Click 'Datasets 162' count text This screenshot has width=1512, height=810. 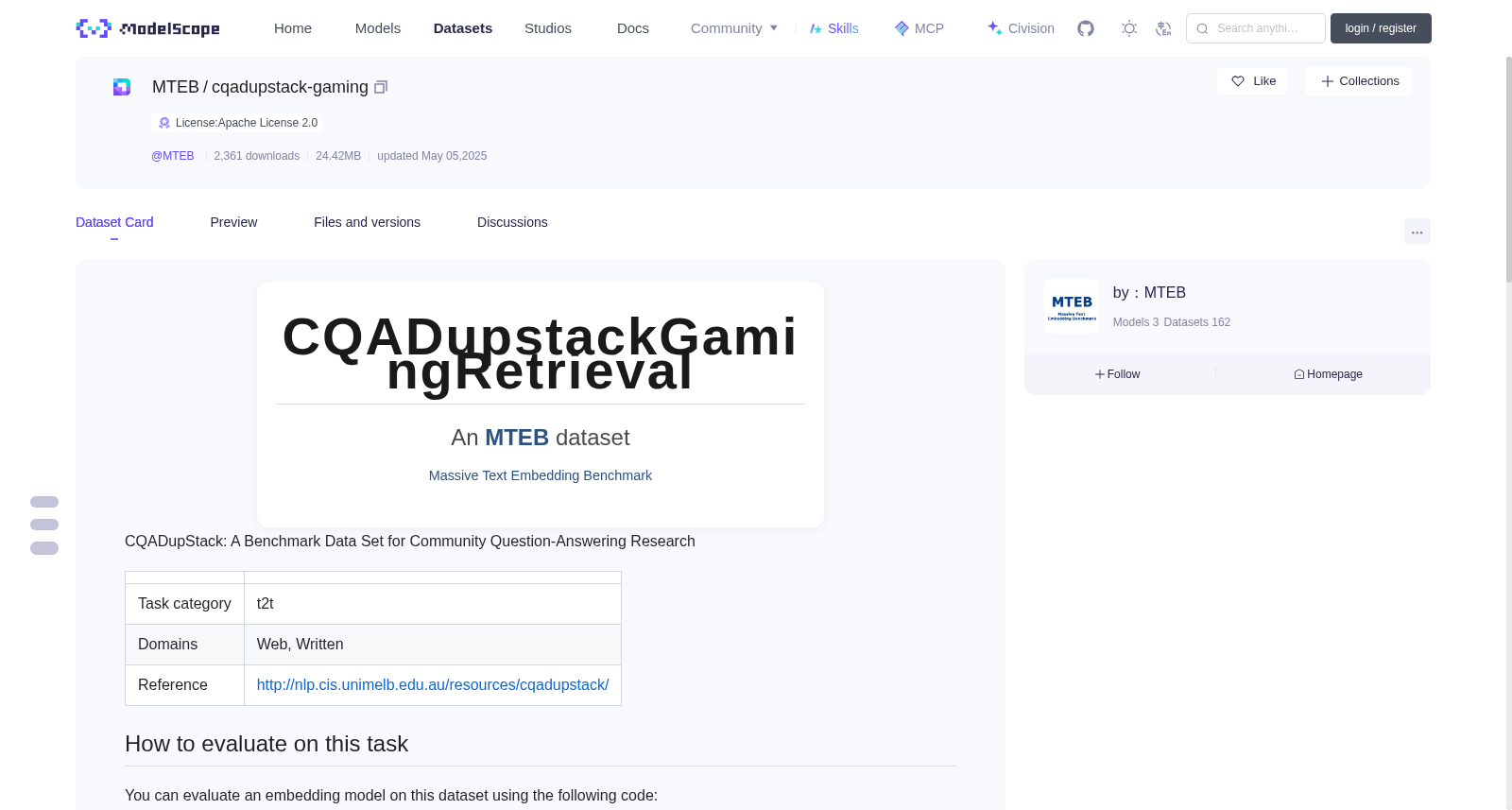(x=1197, y=322)
